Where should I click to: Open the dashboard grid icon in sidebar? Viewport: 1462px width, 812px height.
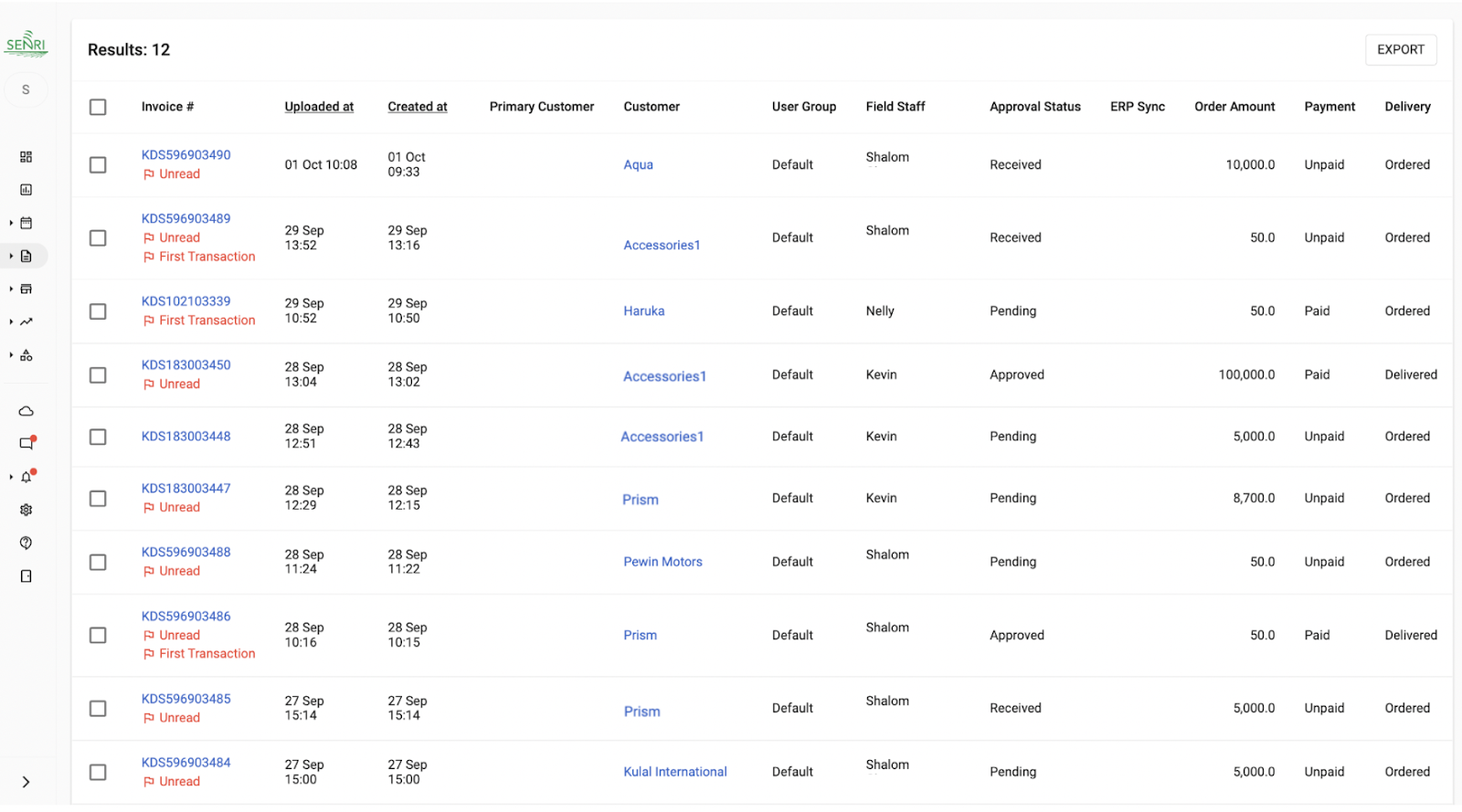[x=26, y=157]
